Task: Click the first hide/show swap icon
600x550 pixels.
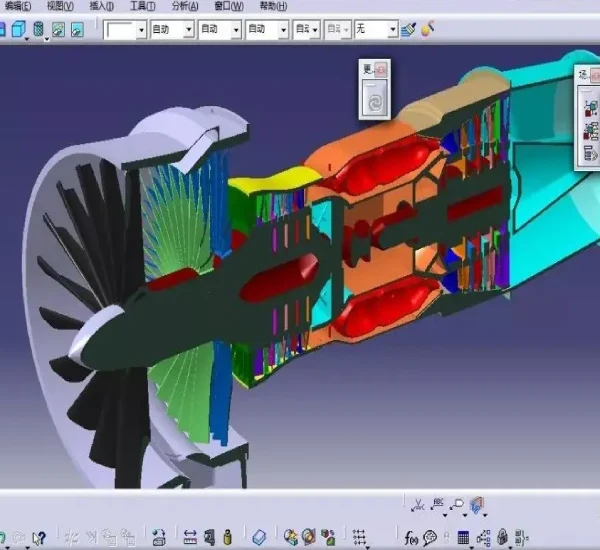Action: (59, 29)
